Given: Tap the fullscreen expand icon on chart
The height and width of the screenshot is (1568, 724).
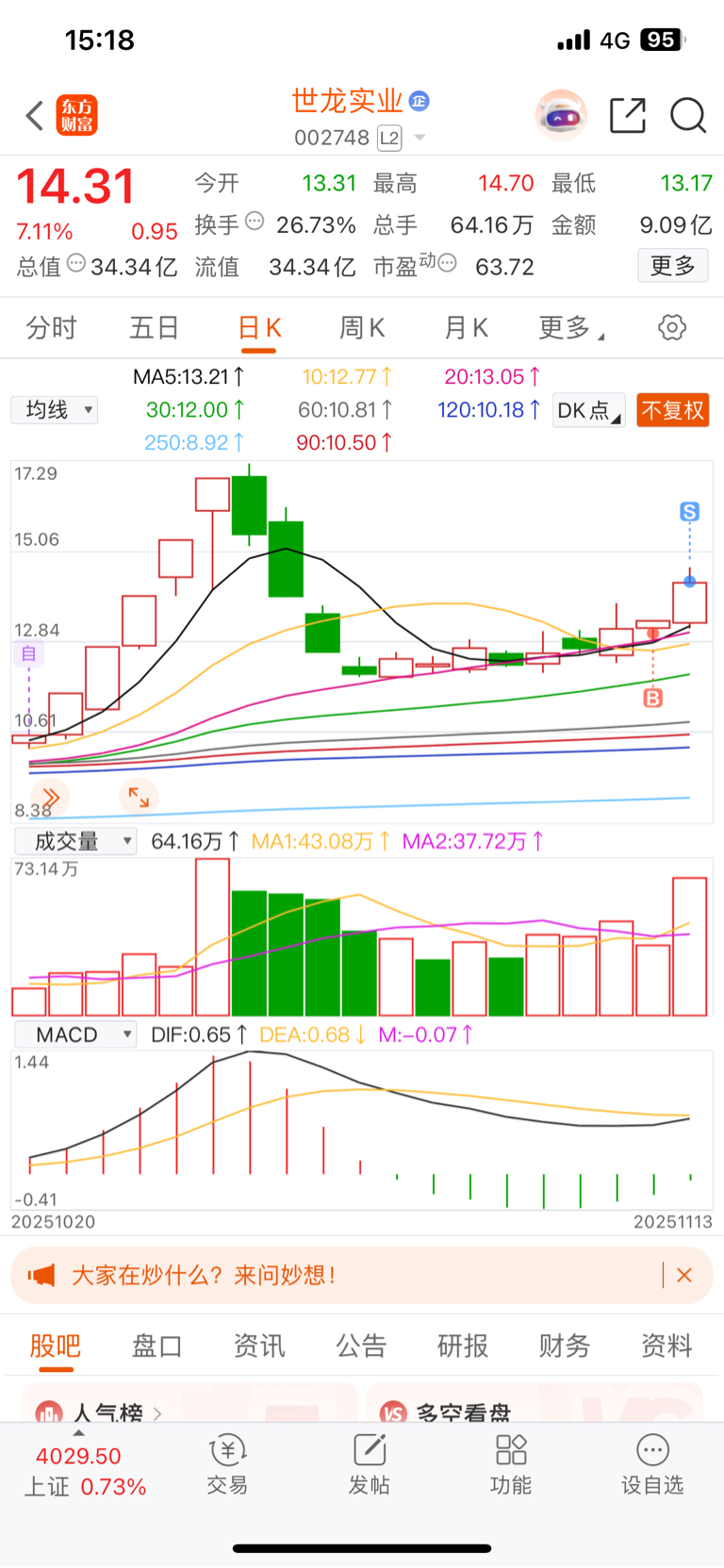Looking at the screenshot, I should (x=139, y=798).
